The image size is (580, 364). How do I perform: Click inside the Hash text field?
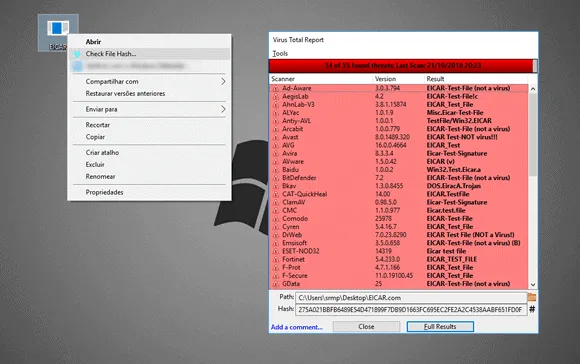(411, 310)
